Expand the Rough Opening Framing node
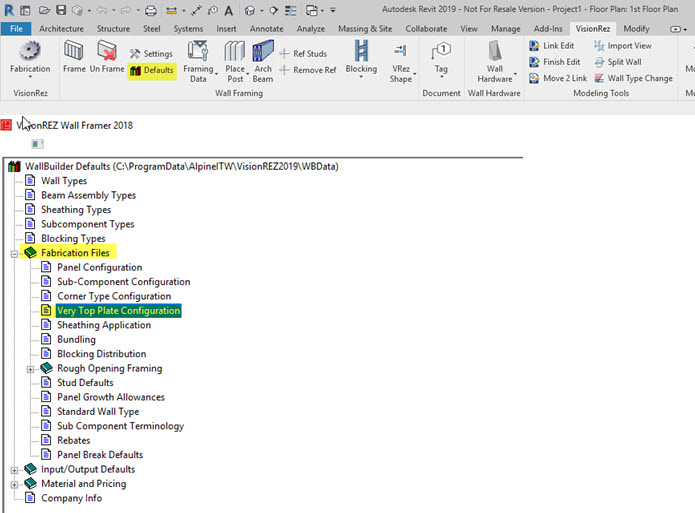Viewport: 695px width, 513px height. pos(31,369)
